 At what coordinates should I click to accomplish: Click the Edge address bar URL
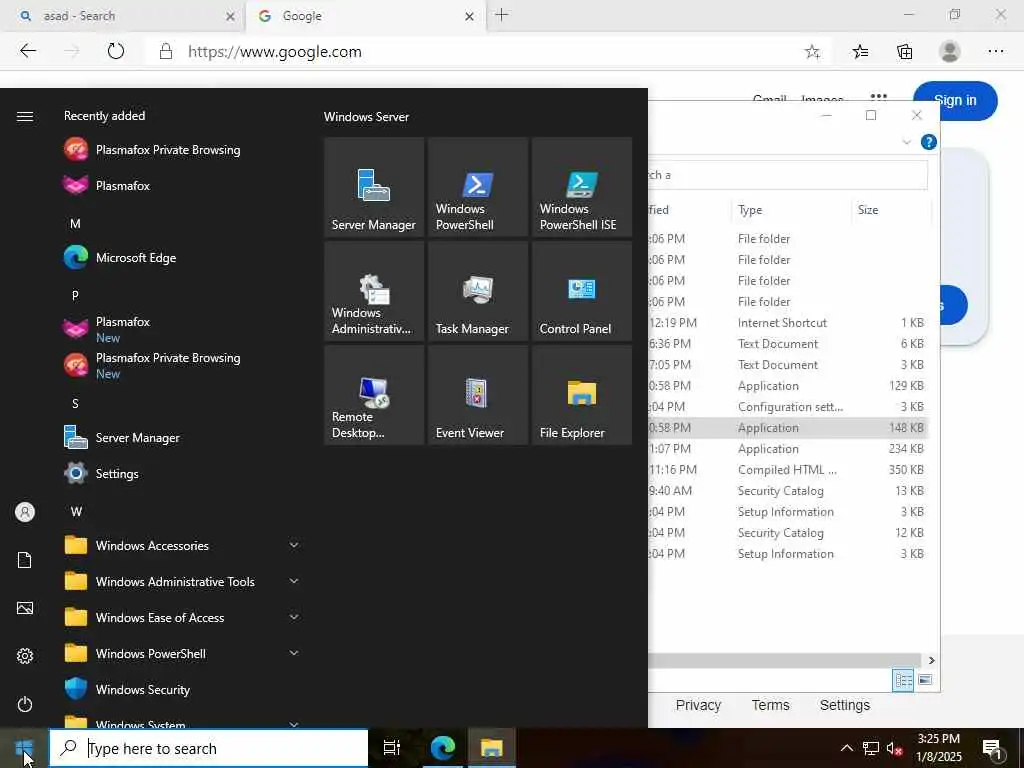(x=274, y=52)
